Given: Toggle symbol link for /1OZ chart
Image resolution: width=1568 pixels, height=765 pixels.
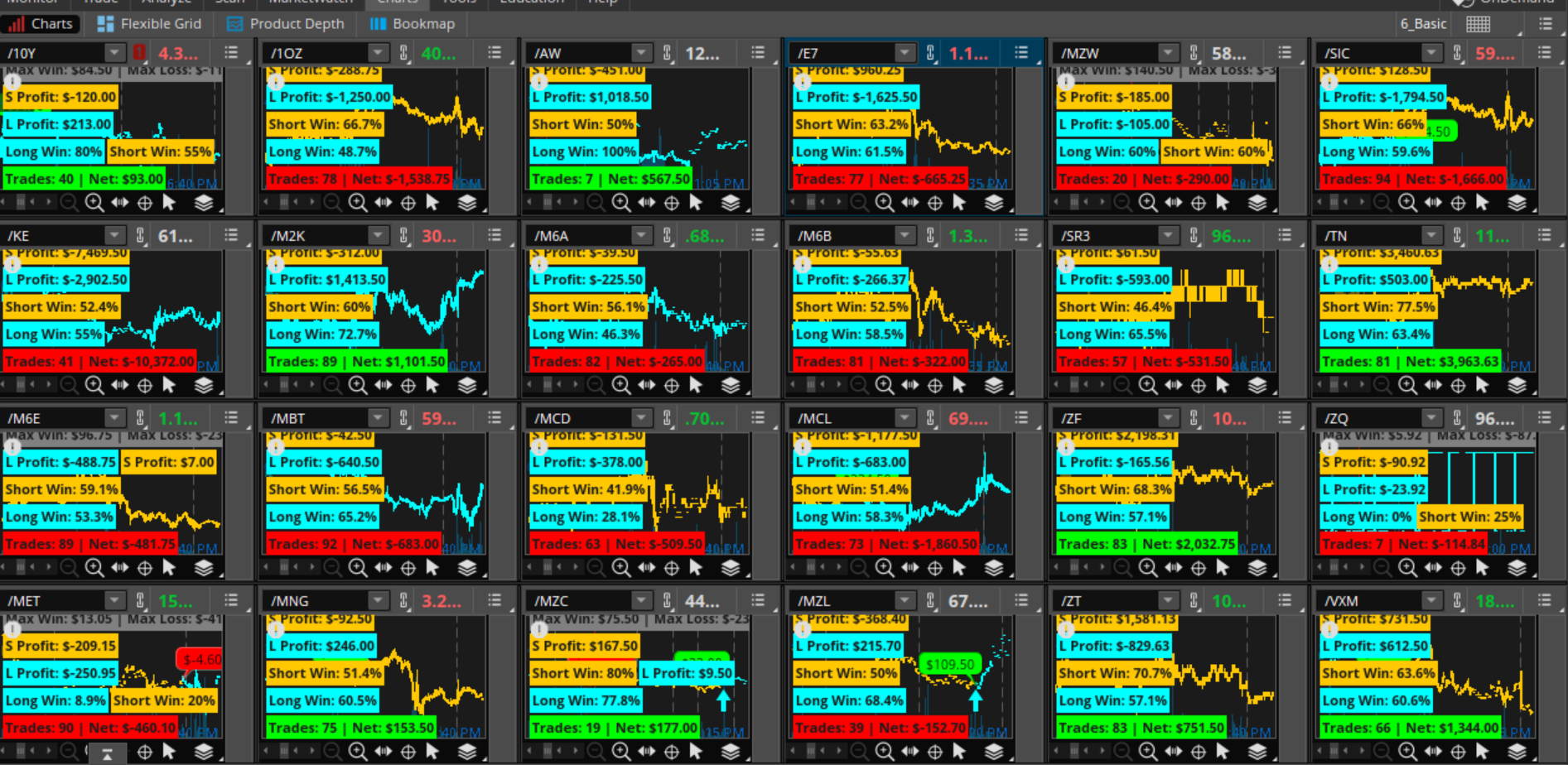Looking at the screenshot, I should pyautogui.click(x=404, y=53).
